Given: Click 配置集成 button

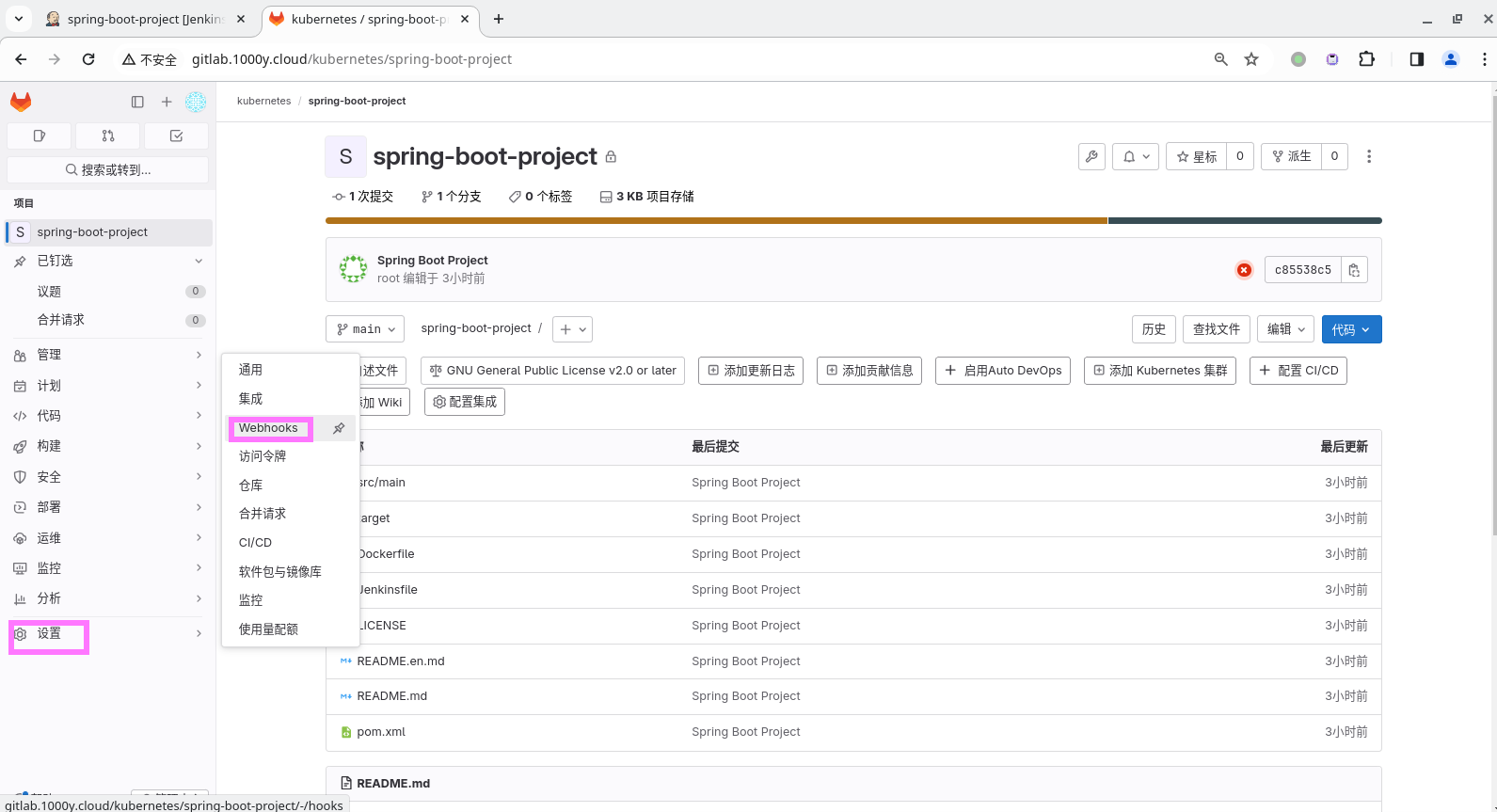Looking at the screenshot, I should (465, 402).
